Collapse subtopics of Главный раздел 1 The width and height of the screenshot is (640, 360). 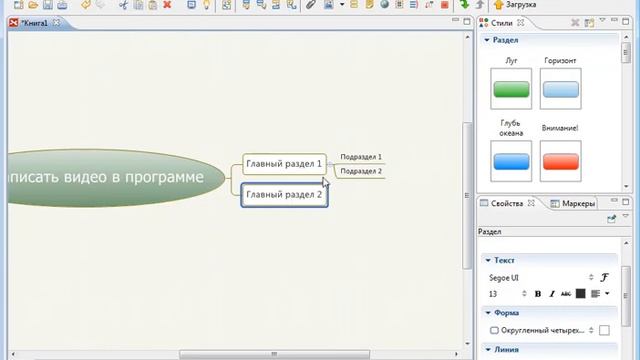tap(331, 164)
